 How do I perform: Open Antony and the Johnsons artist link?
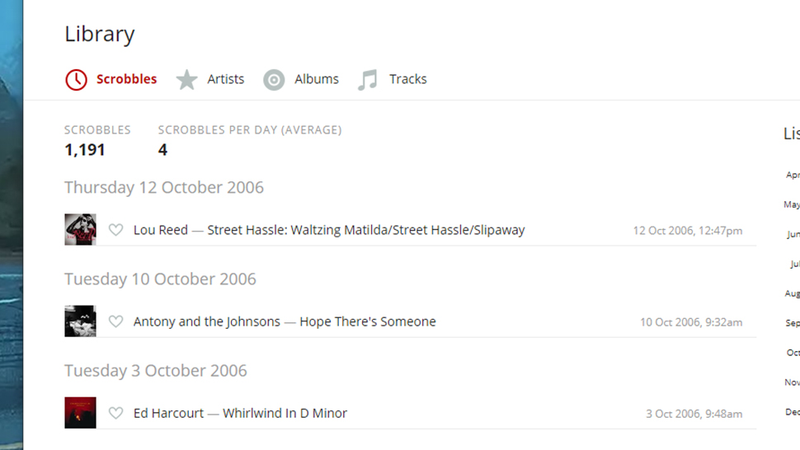click(x=207, y=321)
